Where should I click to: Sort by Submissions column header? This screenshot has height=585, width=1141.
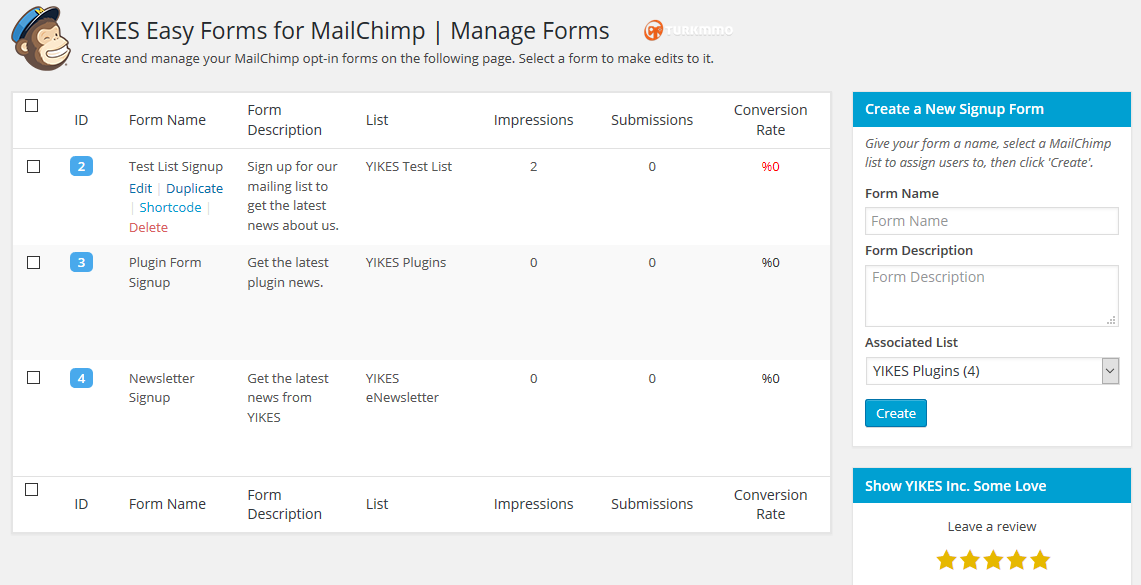pyautogui.click(x=652, y=120)
